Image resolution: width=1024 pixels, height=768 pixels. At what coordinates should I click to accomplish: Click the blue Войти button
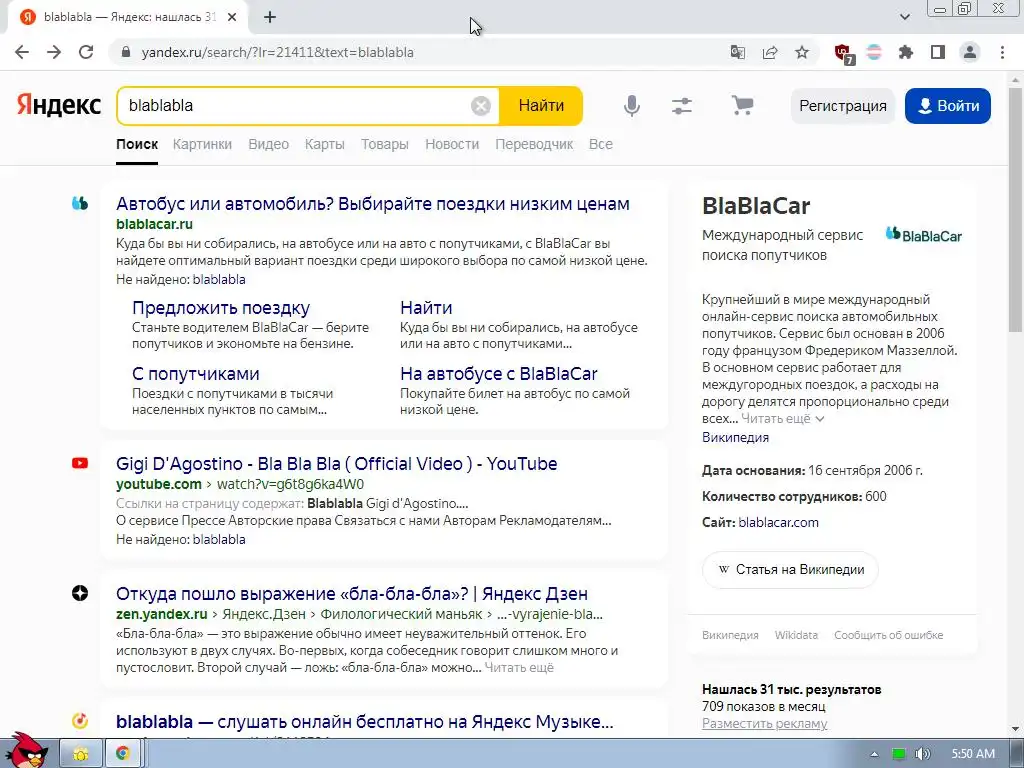[x=948, y=106]
